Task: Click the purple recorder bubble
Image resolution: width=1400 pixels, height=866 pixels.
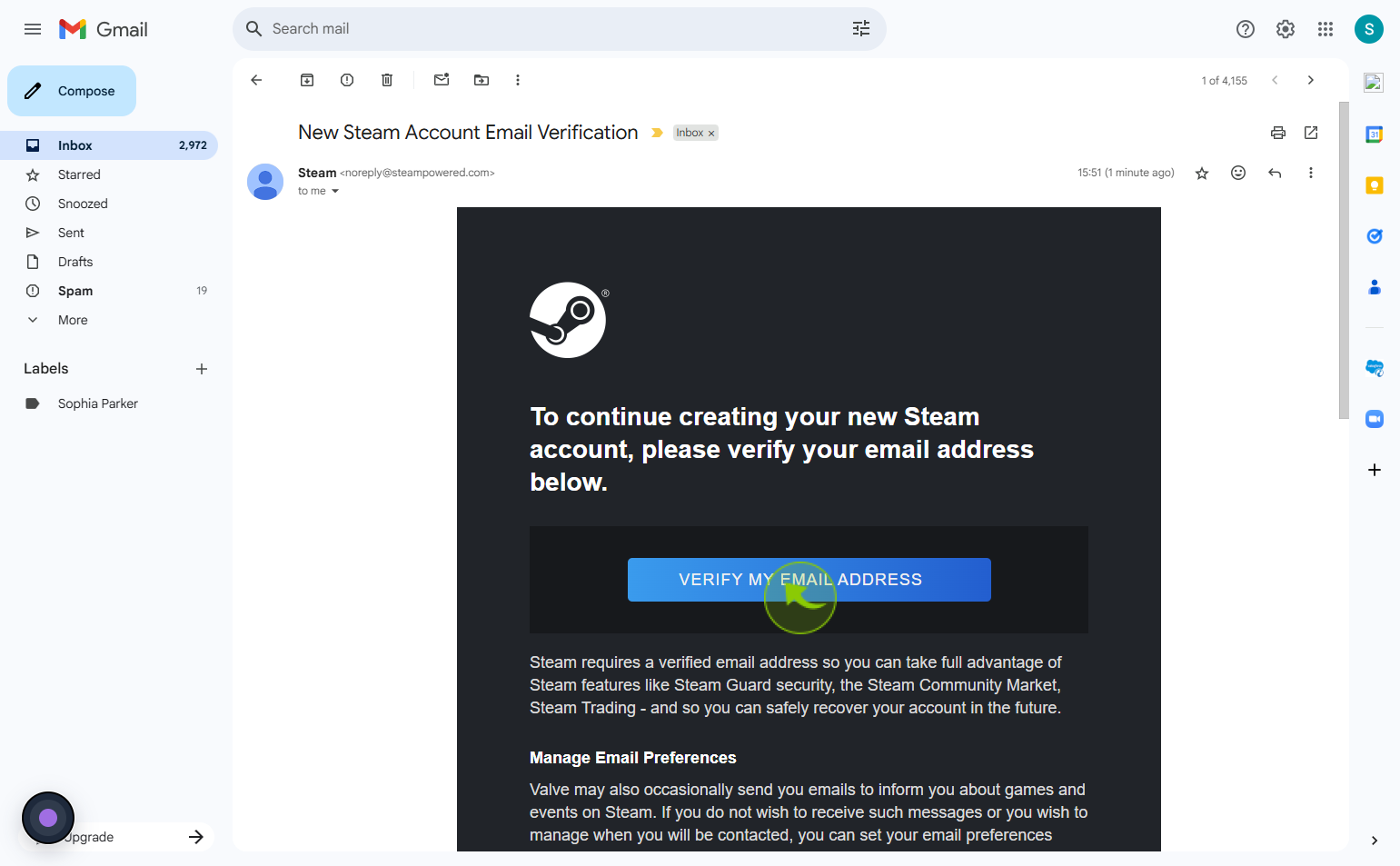Action: (48, 818)
